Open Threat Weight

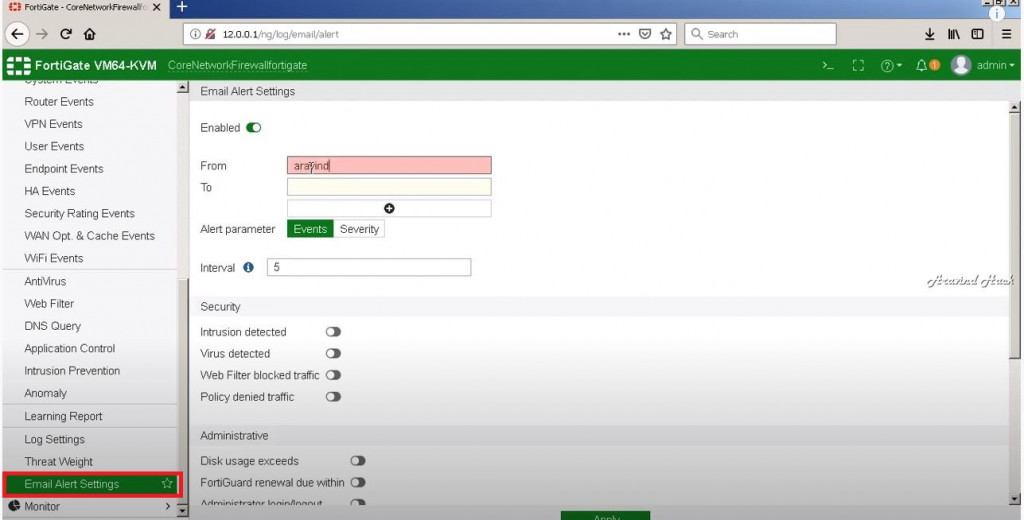pyautogui.click(x=59, y=461)
